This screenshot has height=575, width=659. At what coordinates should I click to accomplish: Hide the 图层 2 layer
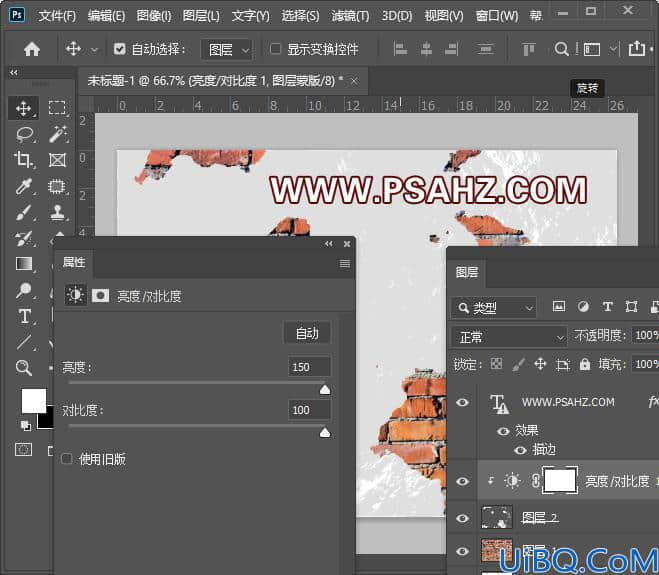(x=462, y=518)
